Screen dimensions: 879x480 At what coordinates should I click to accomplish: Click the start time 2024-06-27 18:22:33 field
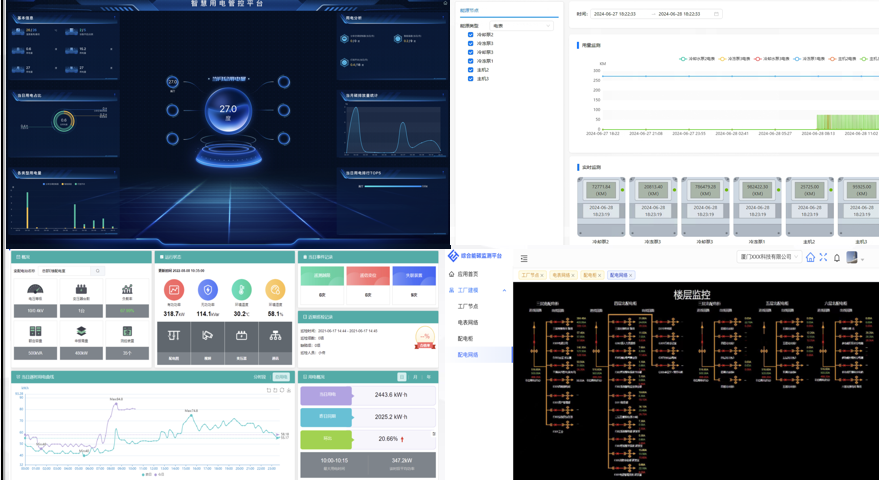pyautogui.click(x=614, y=14)
